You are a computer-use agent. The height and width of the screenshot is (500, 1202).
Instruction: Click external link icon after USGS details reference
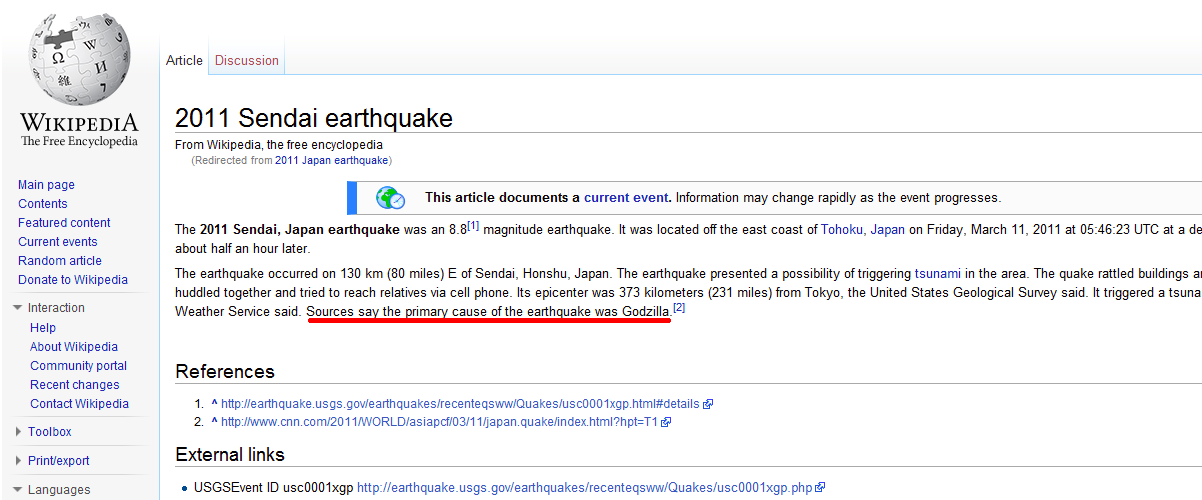(708, 404)
